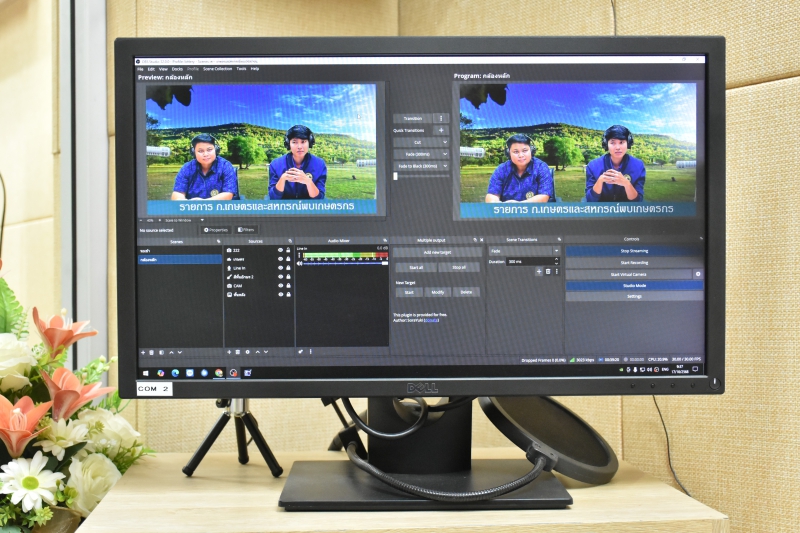
Task: Add quick transition with plus icon
Action: point(441,130)
